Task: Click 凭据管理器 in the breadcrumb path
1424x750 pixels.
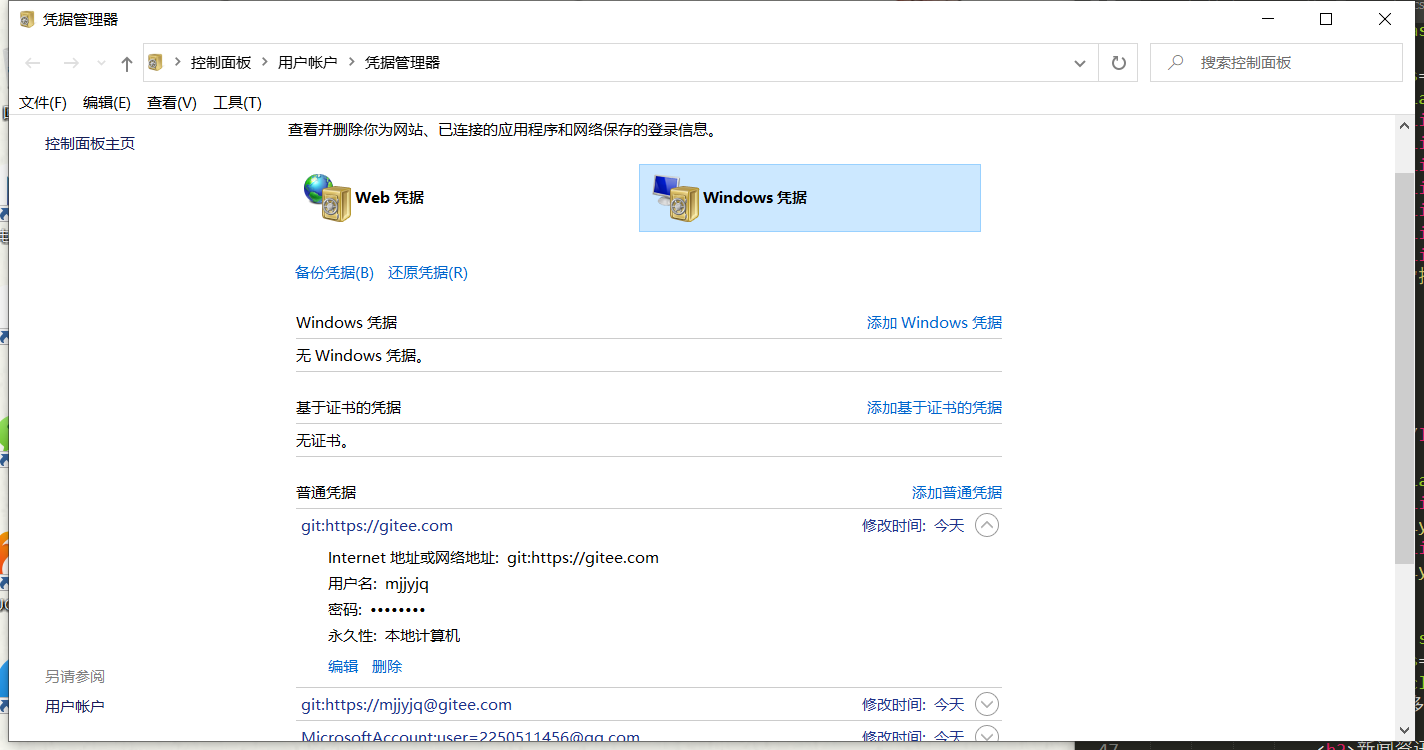Action: coord(402,62)
